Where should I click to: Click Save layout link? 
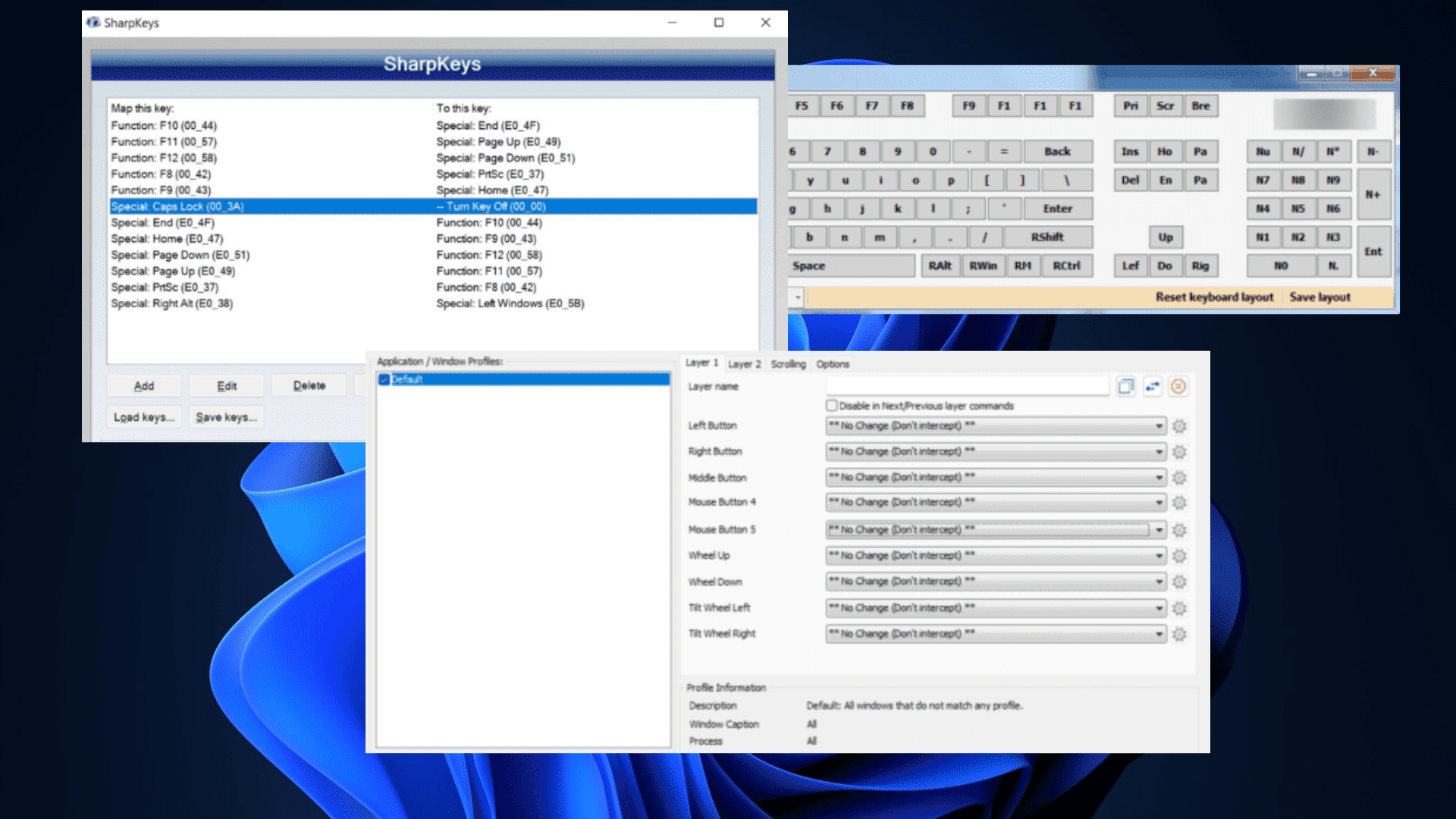(1319, 297)
